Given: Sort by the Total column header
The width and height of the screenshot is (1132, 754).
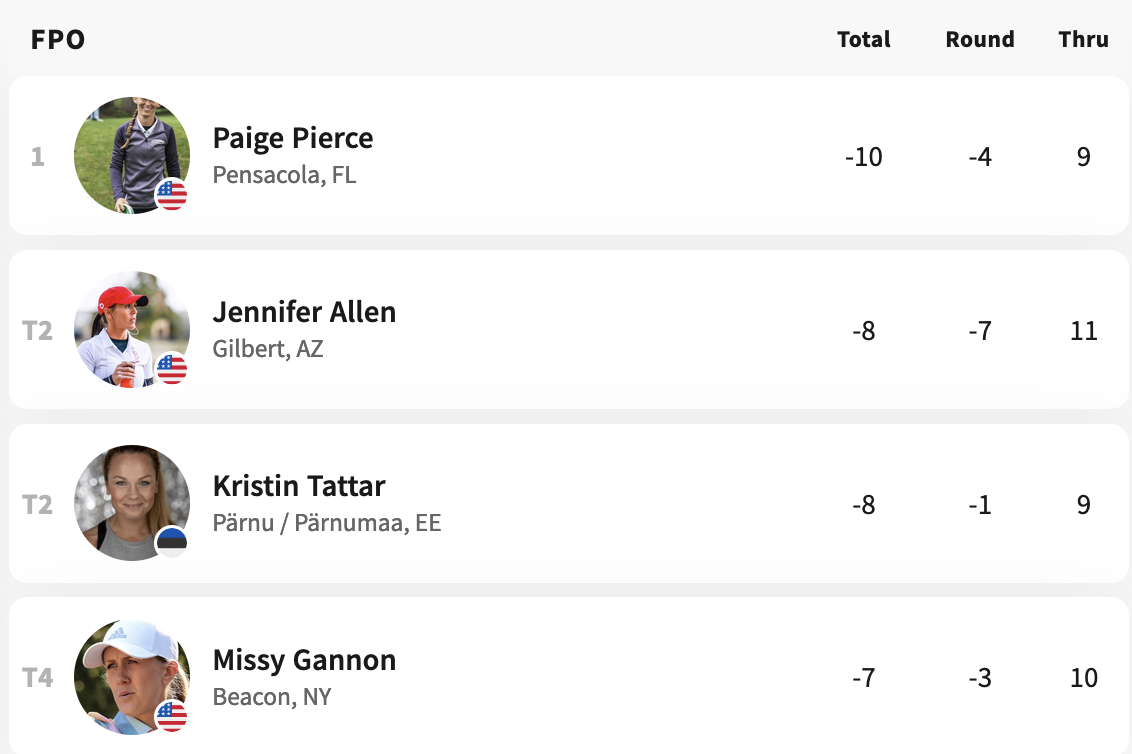Looking at the screenshot, I should (863, 39).
